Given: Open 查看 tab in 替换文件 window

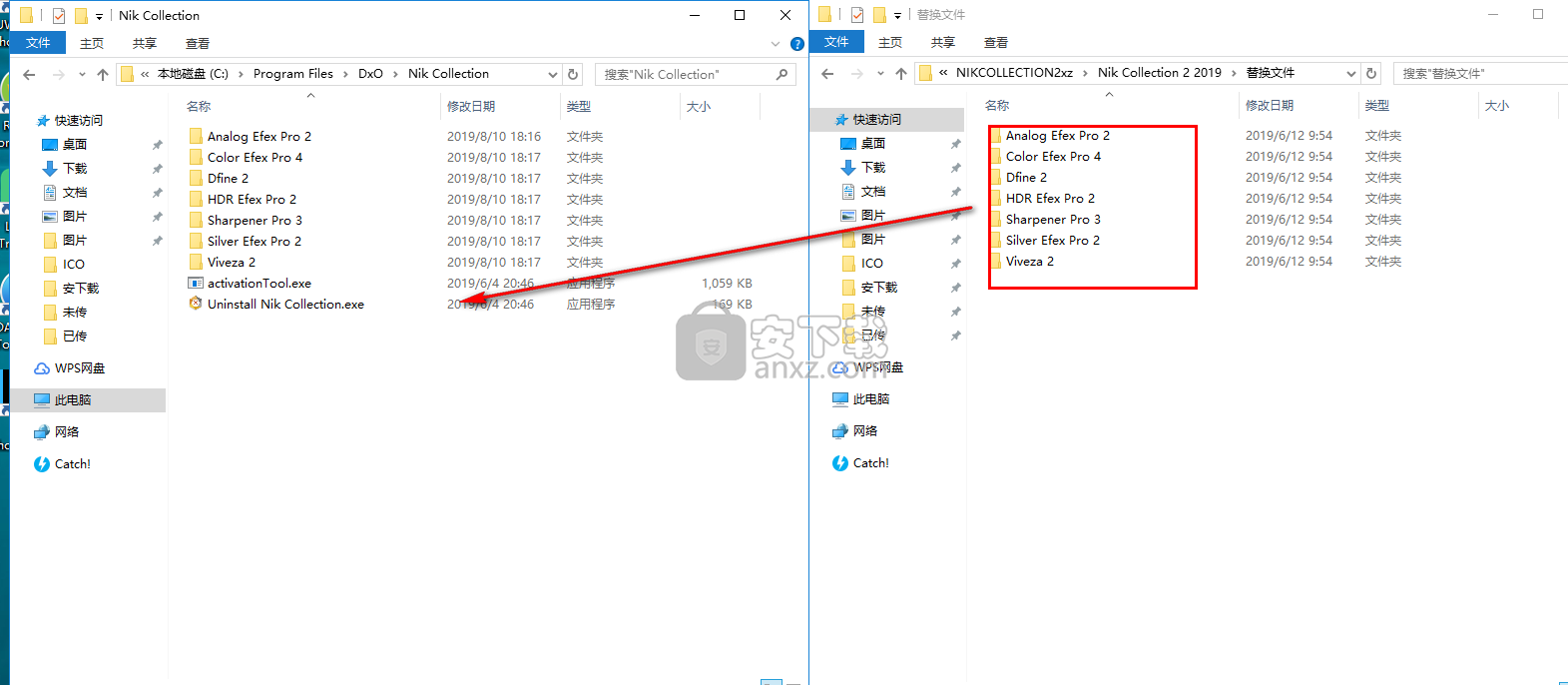Looking at the screenshot, I should [996, 43].
